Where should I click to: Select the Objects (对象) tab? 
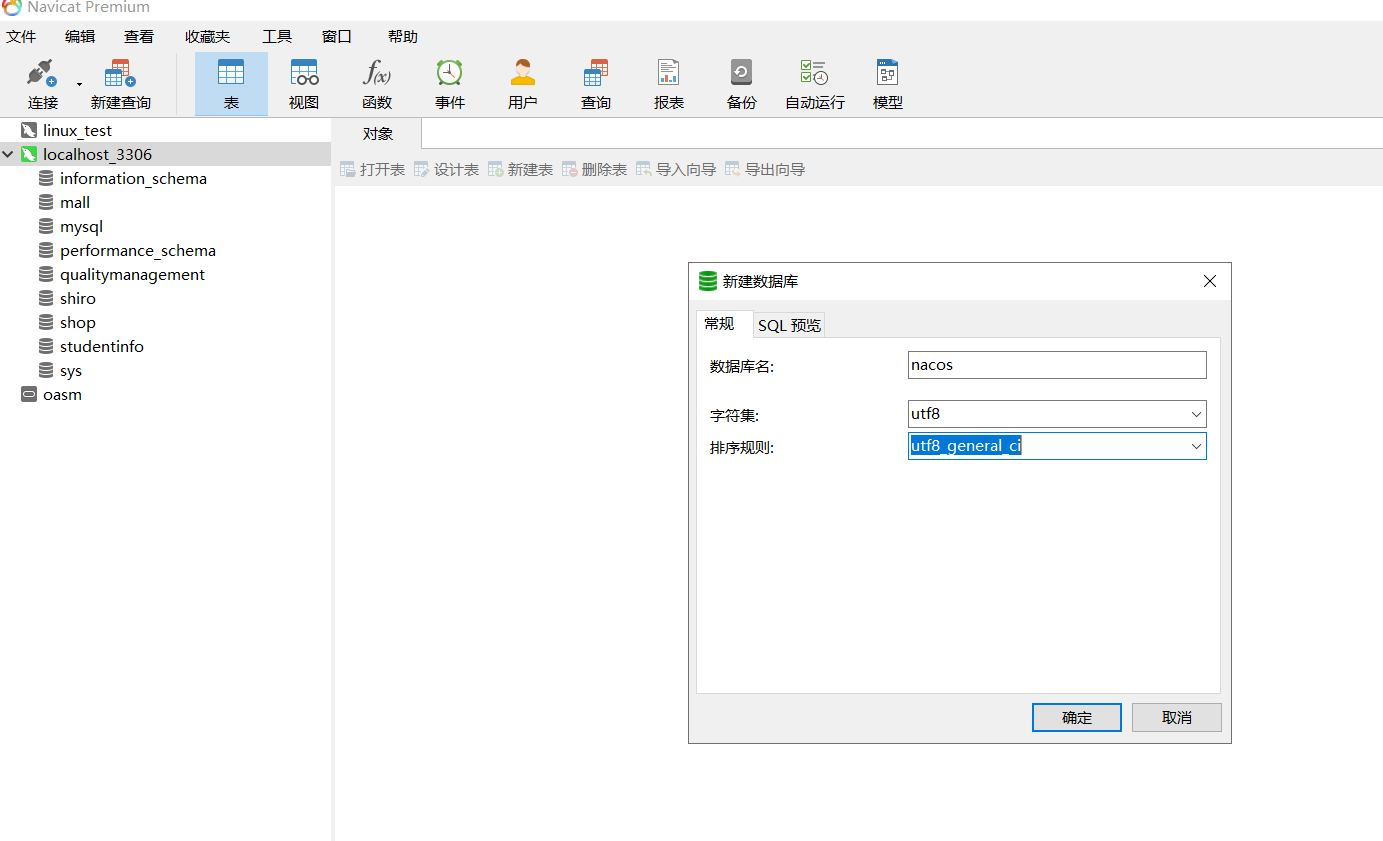(378, 134)
